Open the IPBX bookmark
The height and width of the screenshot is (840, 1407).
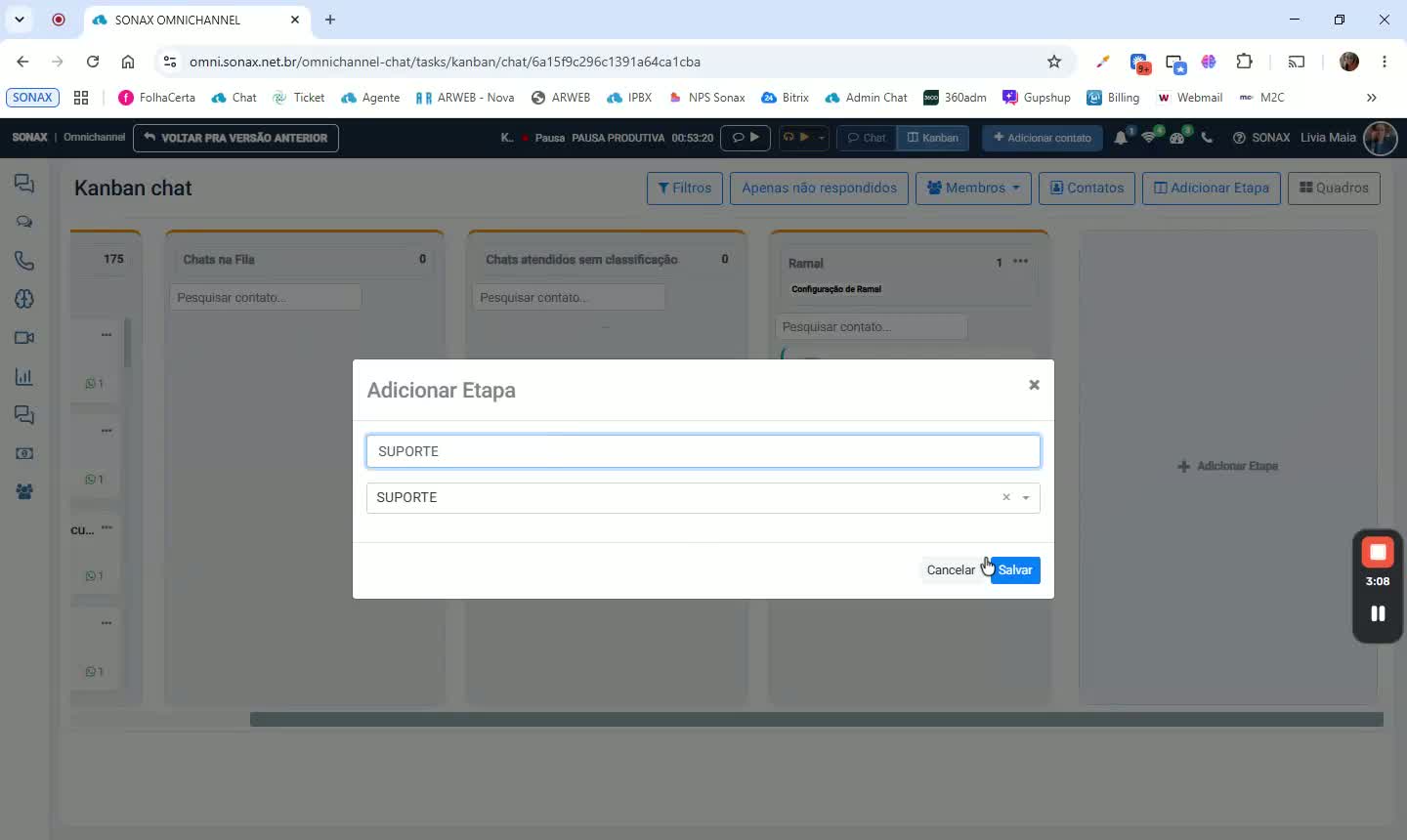tap(629, 98)
